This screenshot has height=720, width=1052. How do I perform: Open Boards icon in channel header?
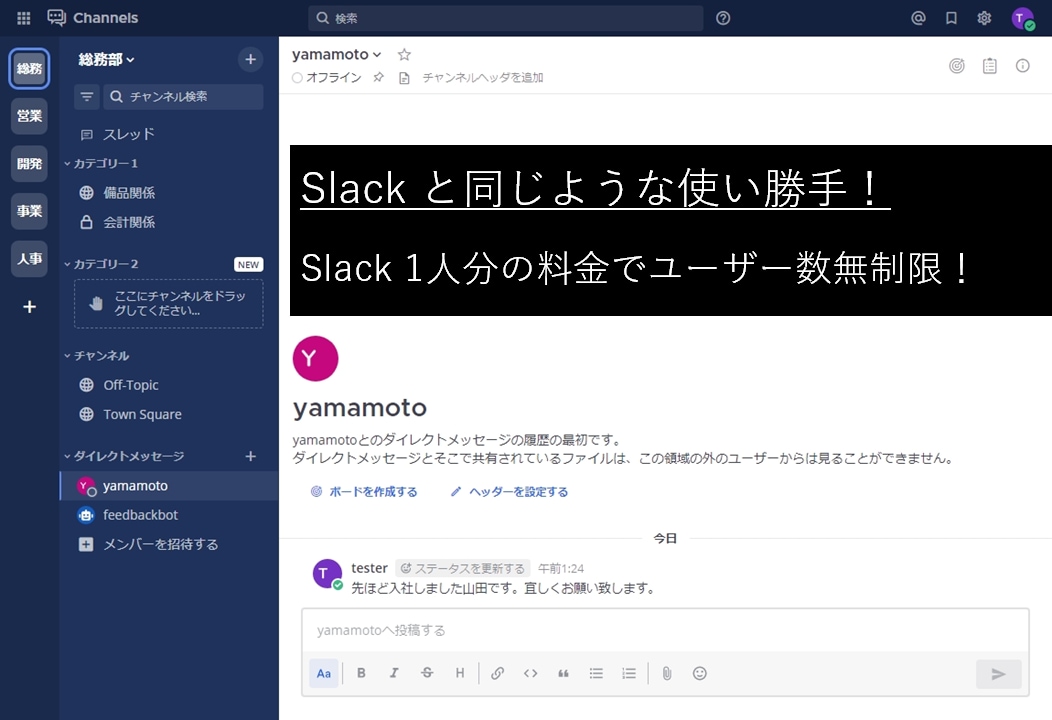pyautogui.click(x=957, y=66)
